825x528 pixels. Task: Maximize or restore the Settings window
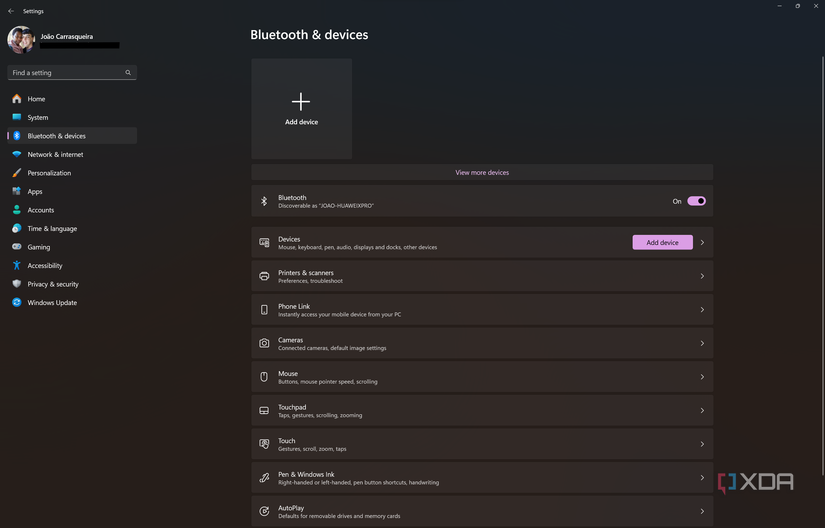[798, 6]
